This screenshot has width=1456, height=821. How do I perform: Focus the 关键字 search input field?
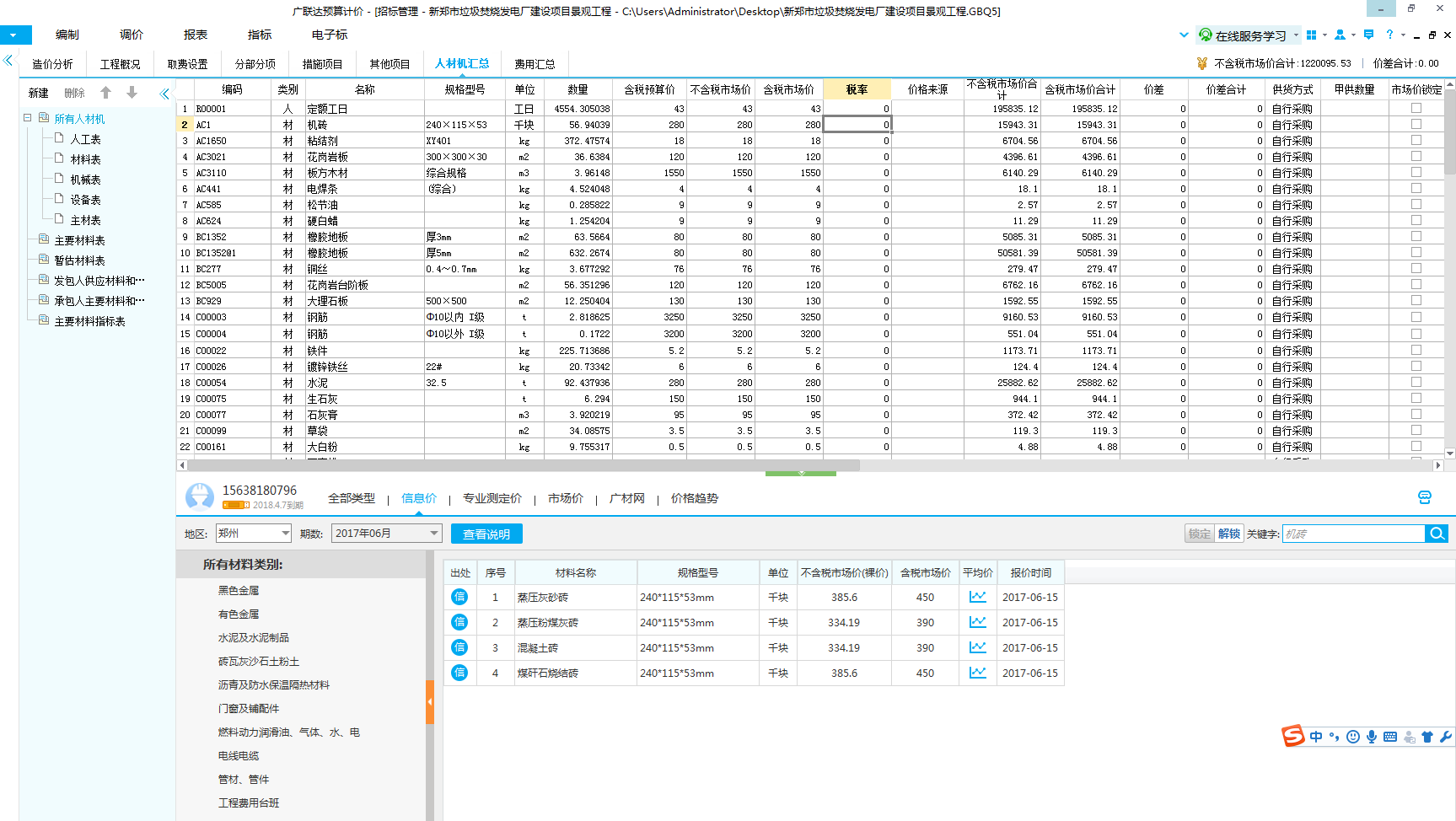1354,534
